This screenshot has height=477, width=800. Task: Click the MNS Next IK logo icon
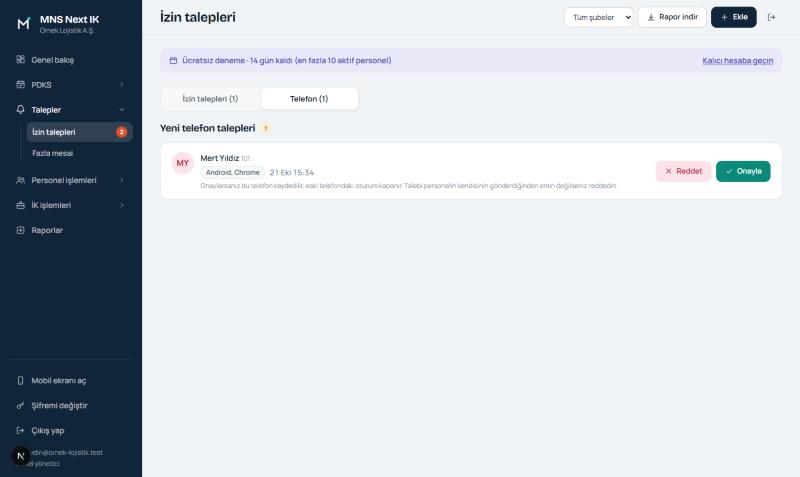[x=23, y=23]
